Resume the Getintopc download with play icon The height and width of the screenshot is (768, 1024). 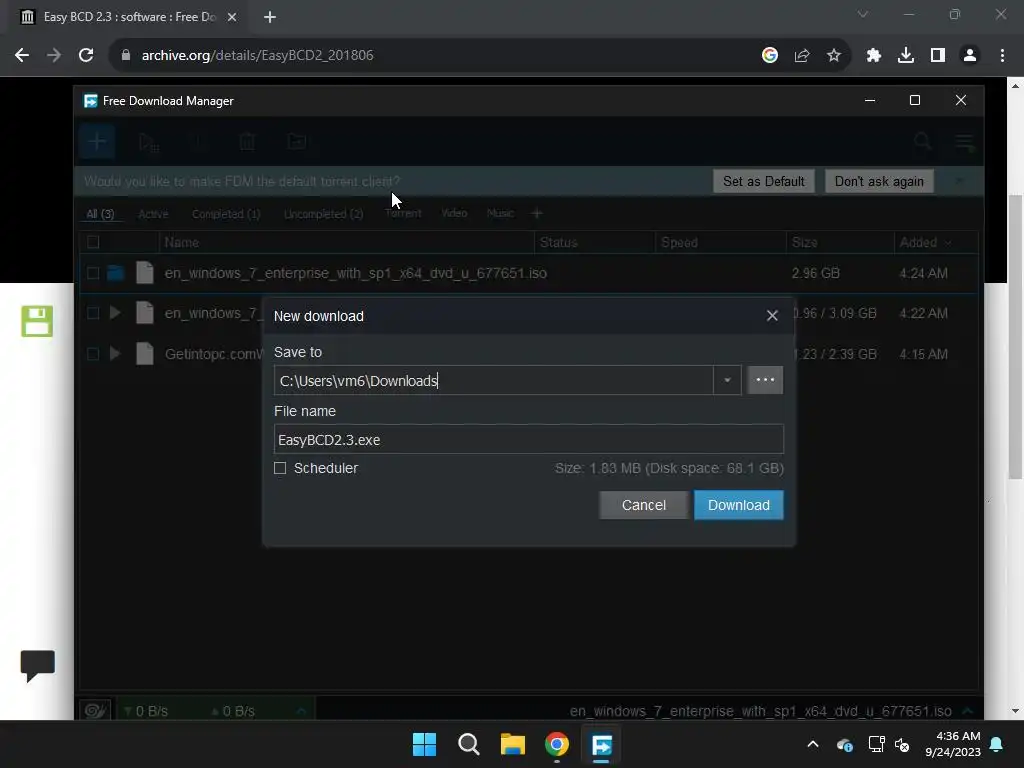coord(116,354)
